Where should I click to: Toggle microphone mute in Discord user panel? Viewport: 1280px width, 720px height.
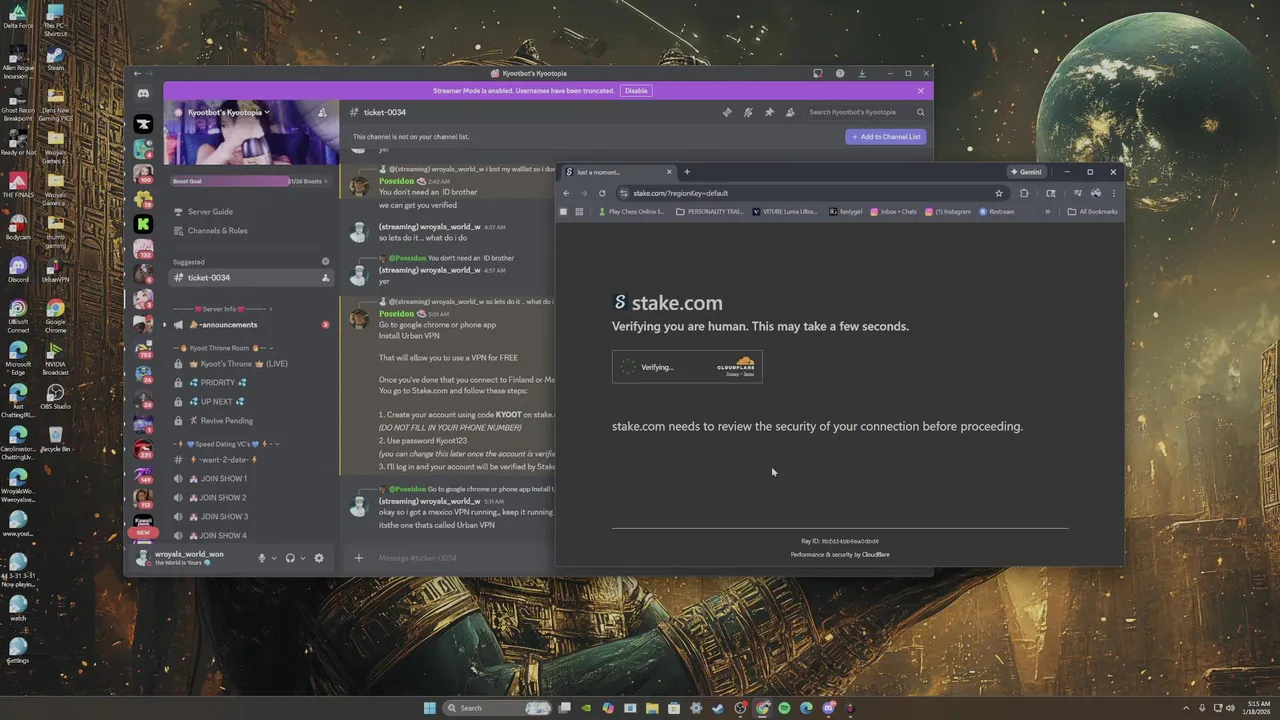262,558
